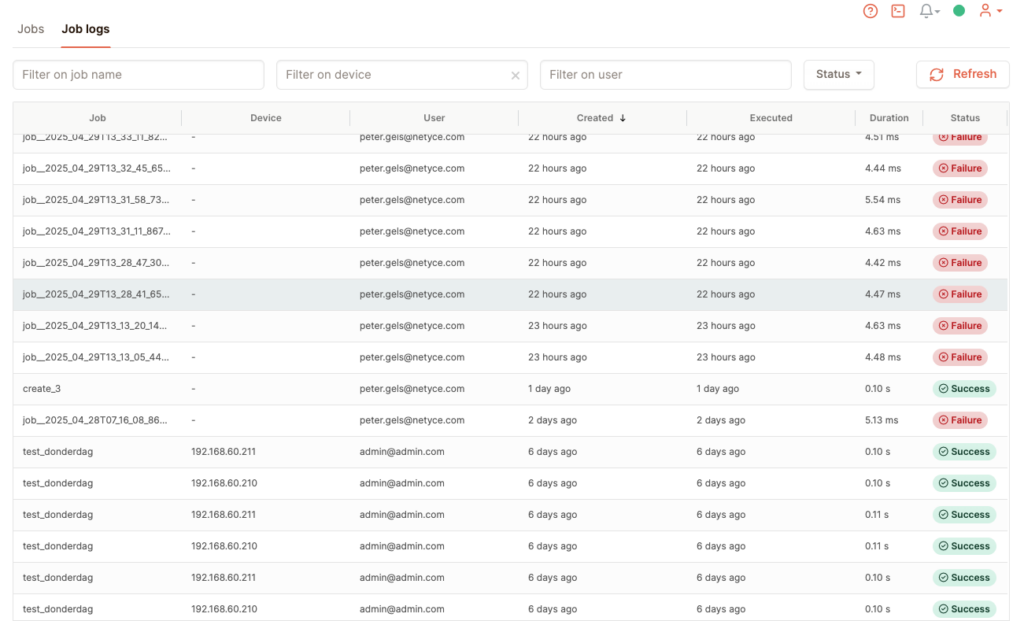
Task: Open the user account menu icon
Action: pyautogui.click(x=989, y=11)
